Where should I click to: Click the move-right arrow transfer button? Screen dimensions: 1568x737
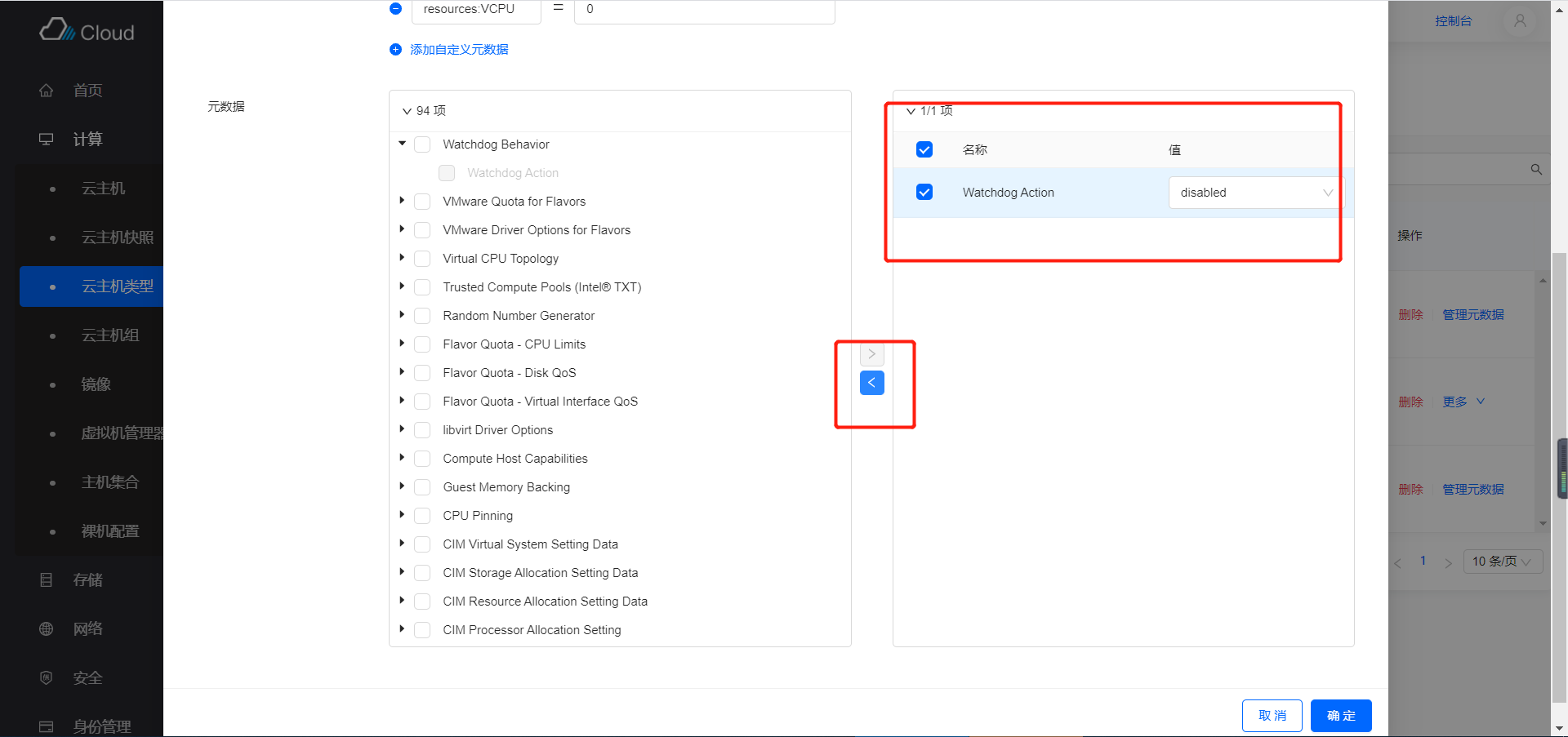click(871, 354)
